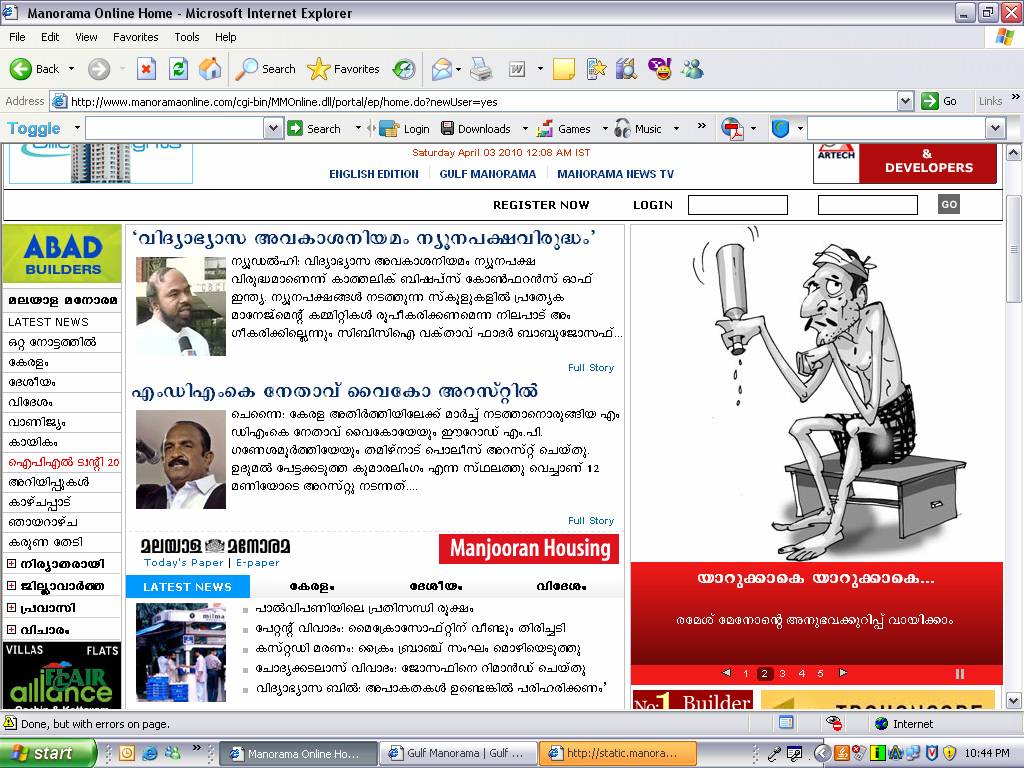Open the Favorites menu
Screen dimensions: 1024x768
[135, 36]
